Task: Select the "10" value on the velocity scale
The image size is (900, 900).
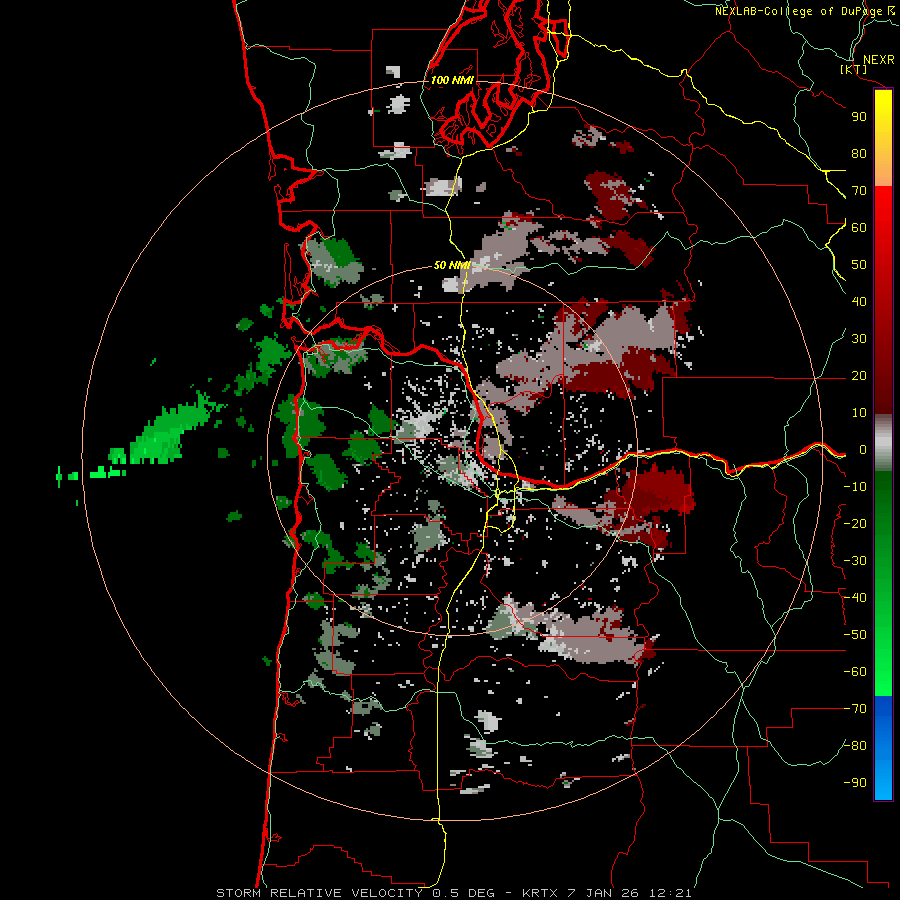Action: [x=859, y=413]
